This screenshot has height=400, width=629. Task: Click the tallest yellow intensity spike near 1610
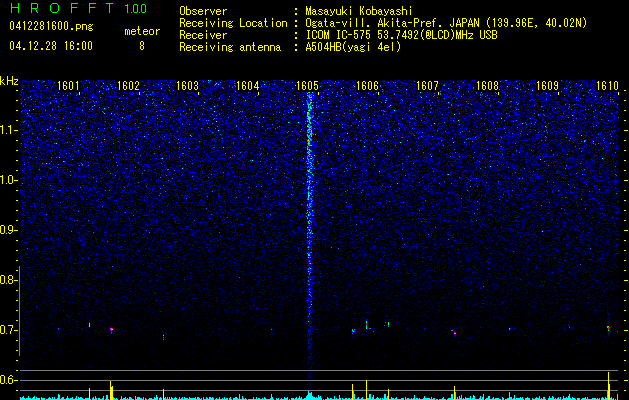coord(609,385)
